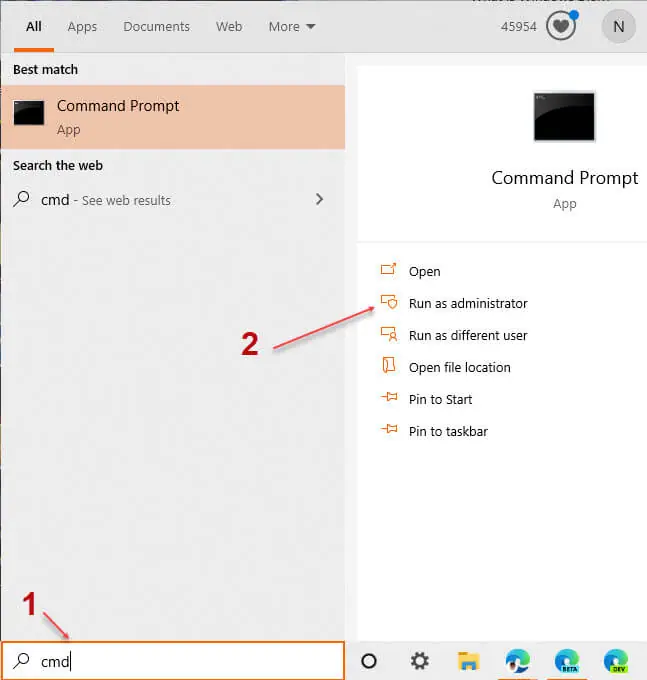Click the Pin to Start pin icon

pos(389,396)
